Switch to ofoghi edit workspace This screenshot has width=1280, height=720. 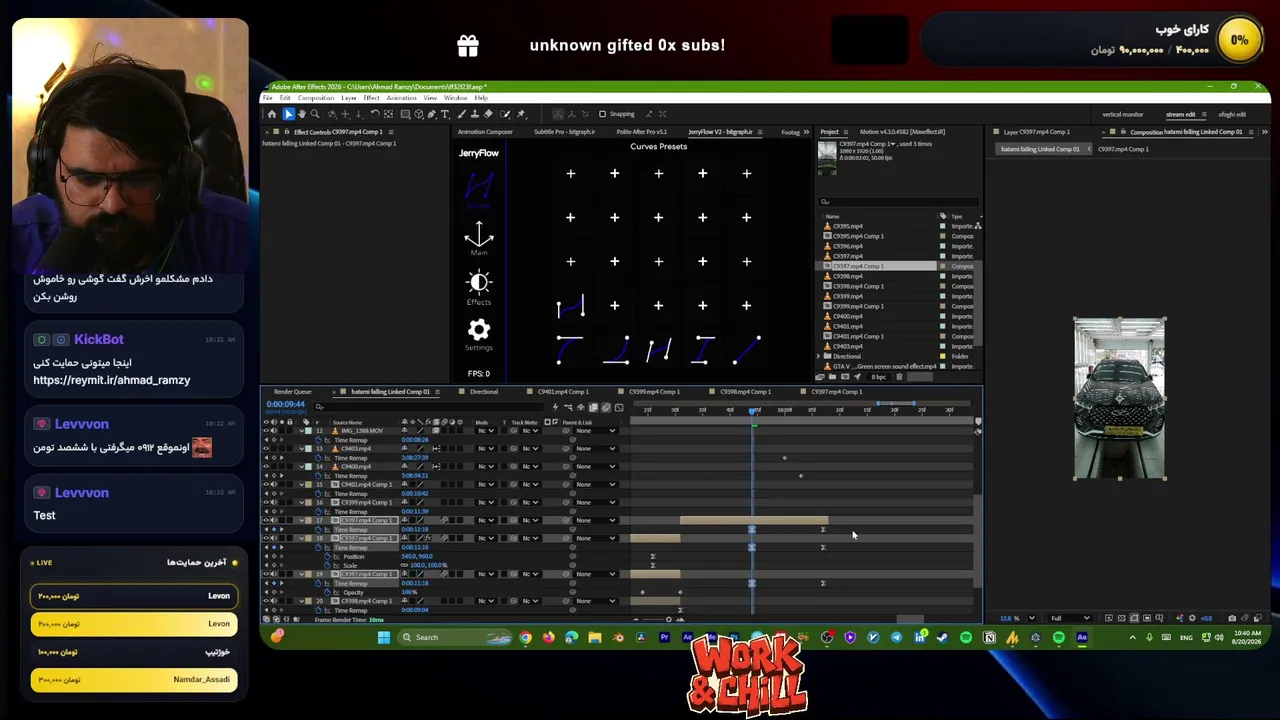click(x=1232, y=115)
